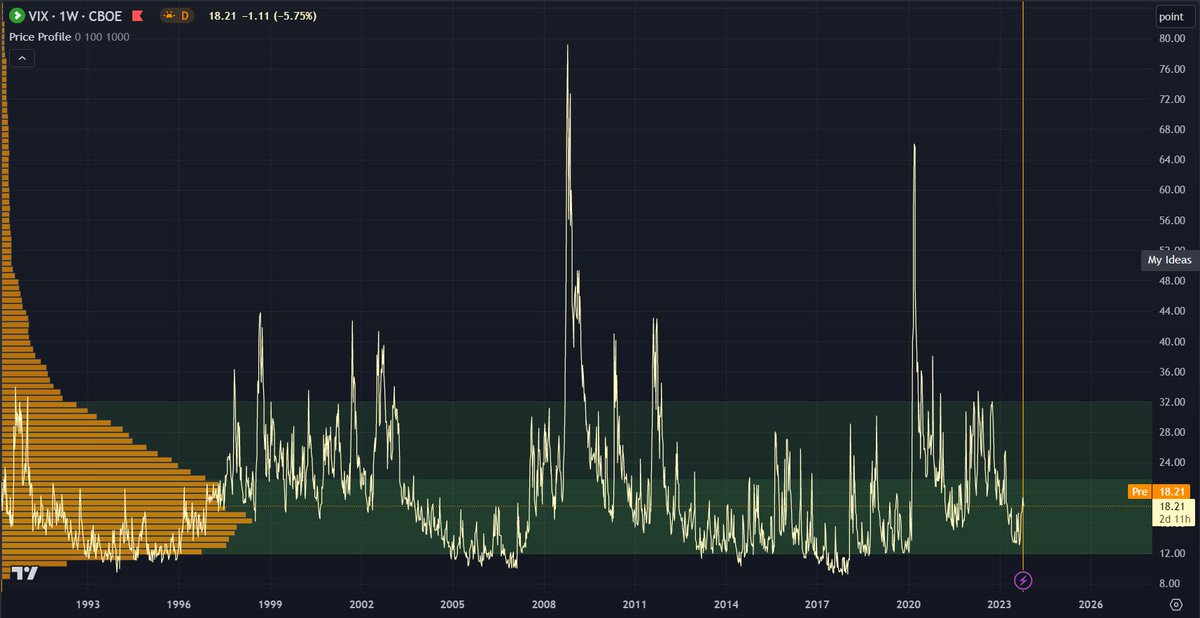
Task: Toggle the point unit label on price scale
Action: 1172,16
